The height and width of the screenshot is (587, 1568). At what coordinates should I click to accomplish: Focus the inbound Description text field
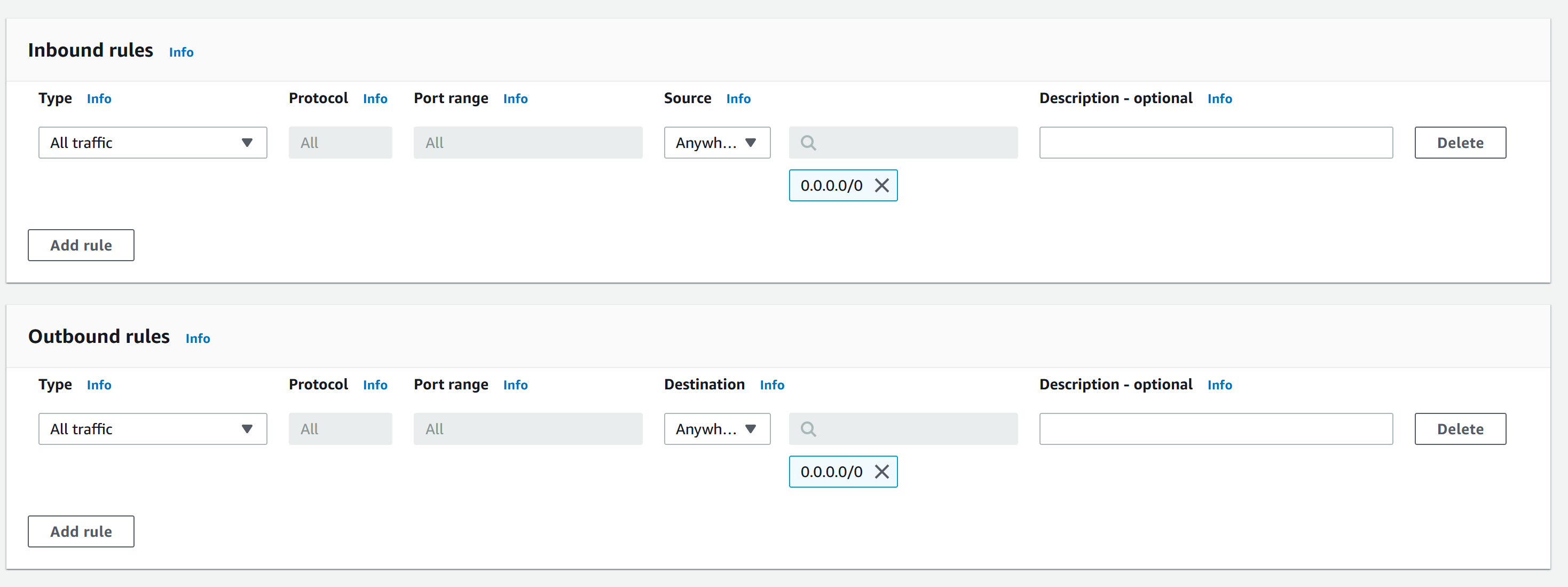1215,143
